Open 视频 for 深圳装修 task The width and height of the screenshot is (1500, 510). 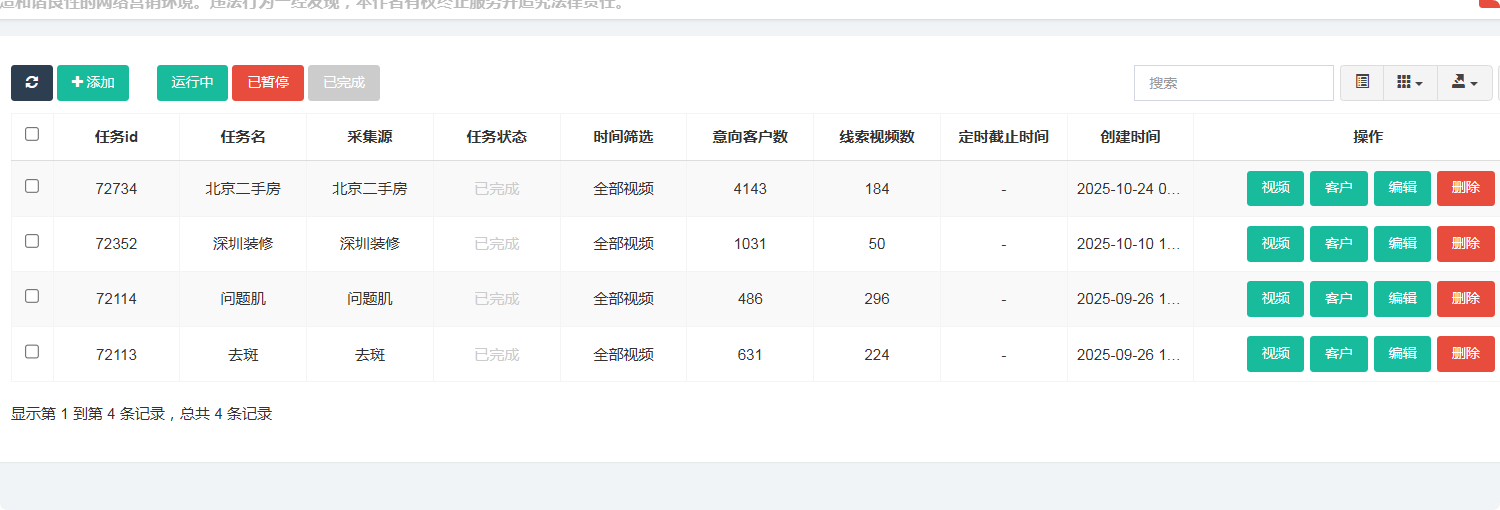click(1275, 243)
